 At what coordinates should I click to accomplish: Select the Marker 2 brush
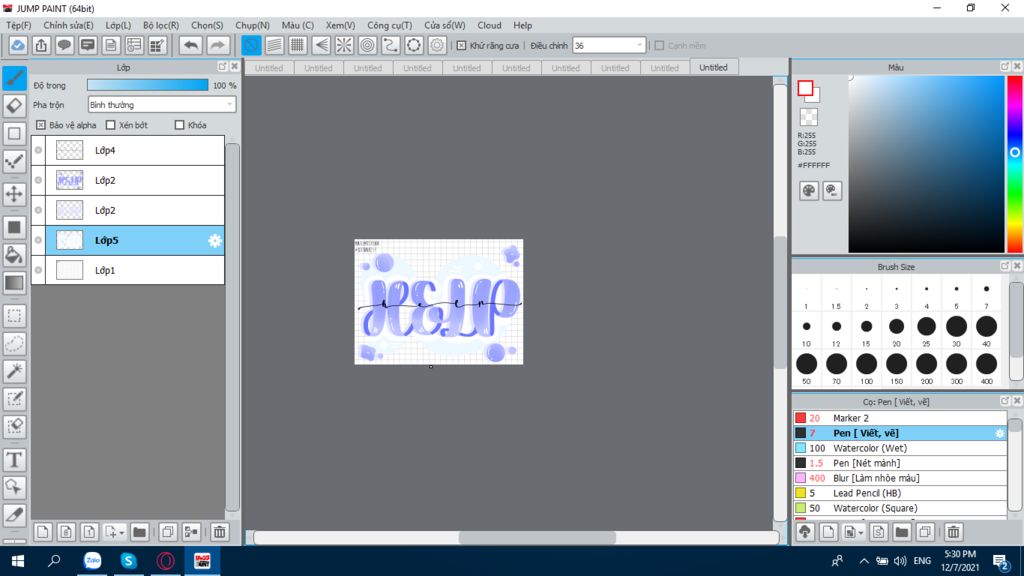pyautogui.click(x=899, y=418)
